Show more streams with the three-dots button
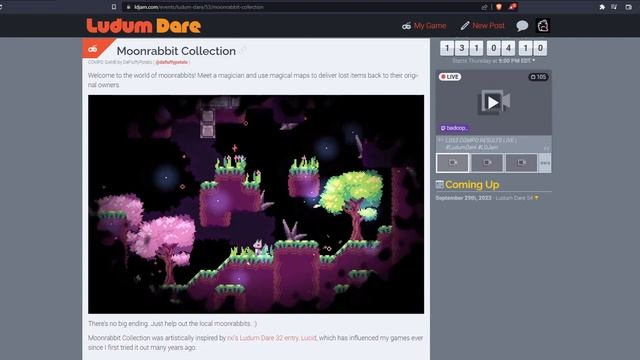 [545, 163]
